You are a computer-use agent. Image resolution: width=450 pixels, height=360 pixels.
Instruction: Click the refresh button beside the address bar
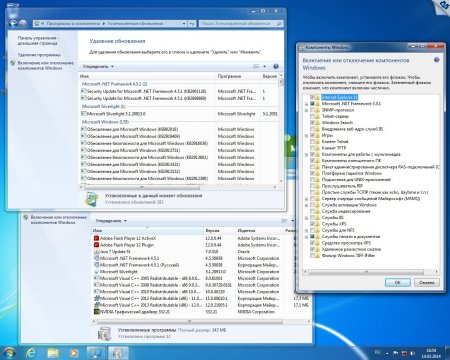coord(192,24)
